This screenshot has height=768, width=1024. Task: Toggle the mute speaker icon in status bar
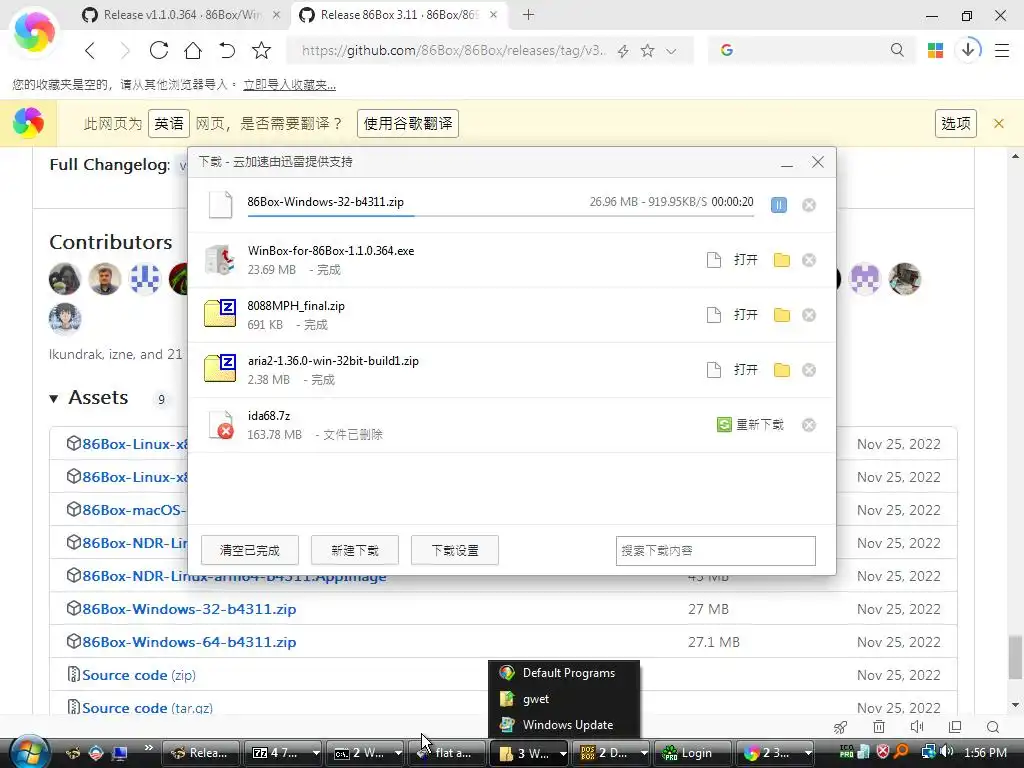pyautogui.click(x=917, y=727)
